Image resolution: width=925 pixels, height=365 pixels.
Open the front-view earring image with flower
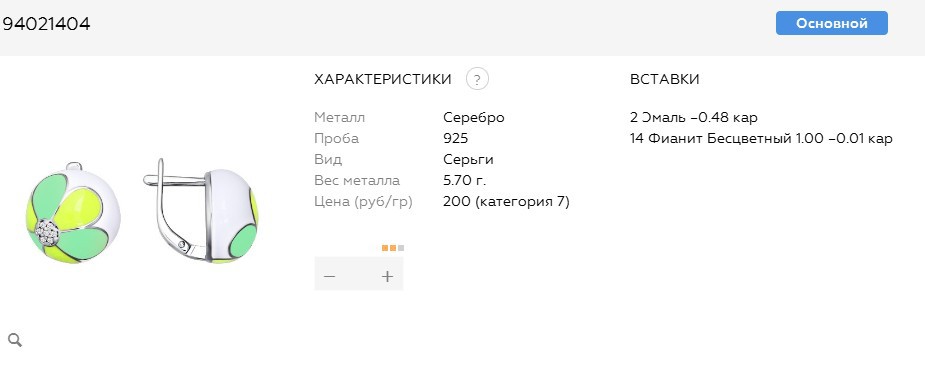pos(73,213)
